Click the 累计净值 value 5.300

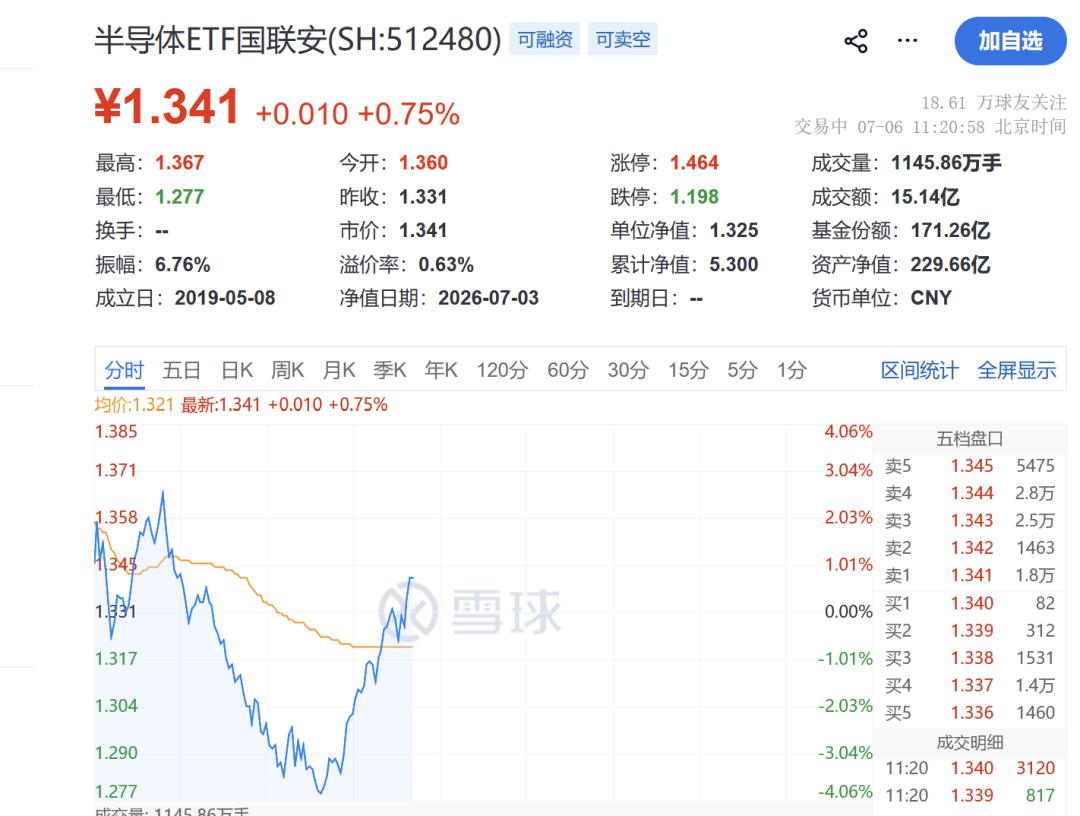734,264
